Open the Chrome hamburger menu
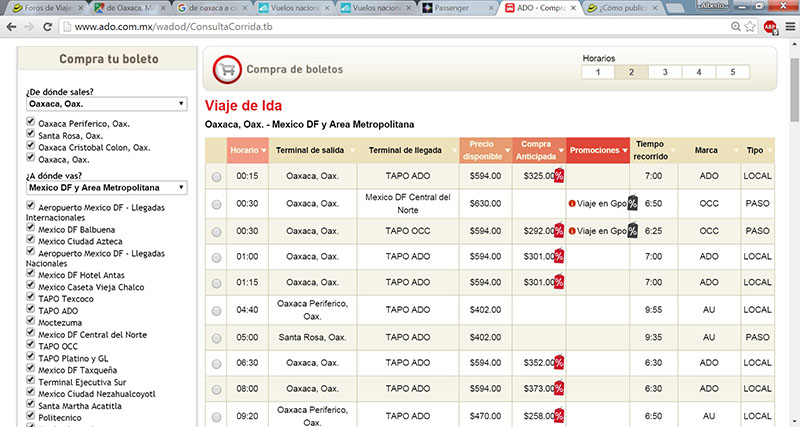The width and height of the screenshot is (800, 427). coord(790,27)
